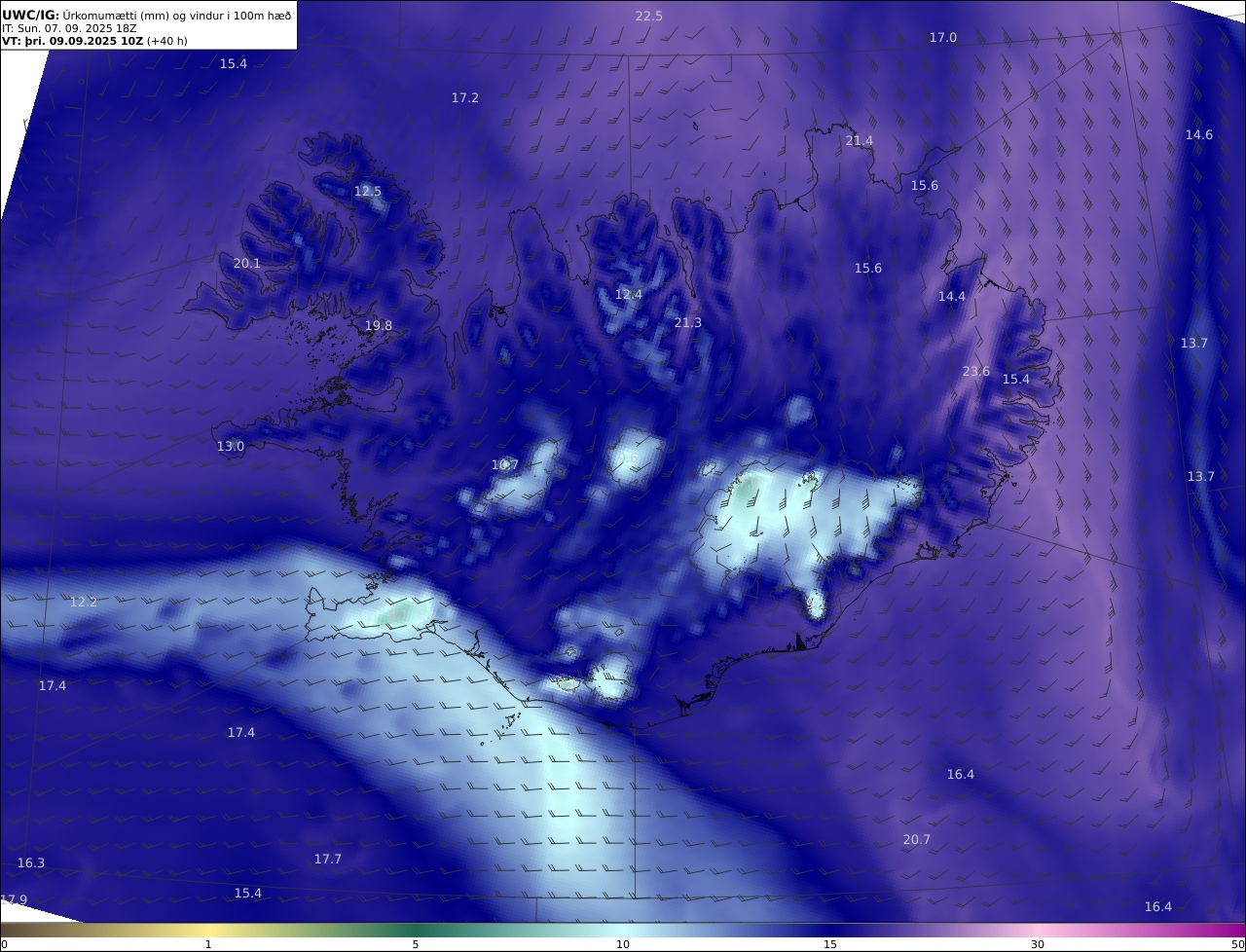Screen dimensions: 1246x952
Task: Select the wind value 14.4 on the map
Action: (951, 296)
